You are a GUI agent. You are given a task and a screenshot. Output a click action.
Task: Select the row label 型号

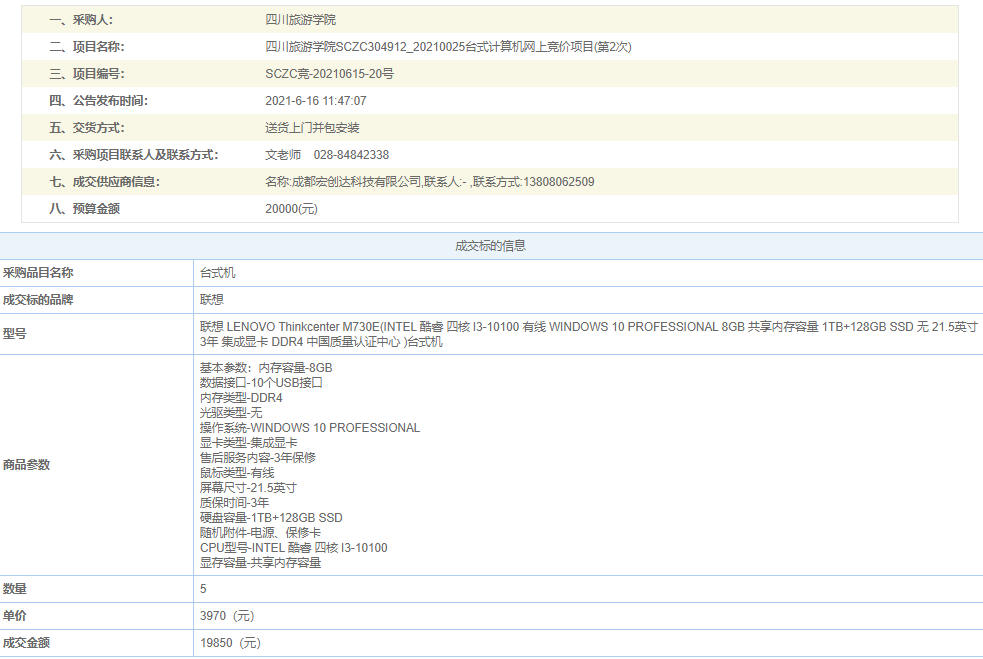coord(14,334)
